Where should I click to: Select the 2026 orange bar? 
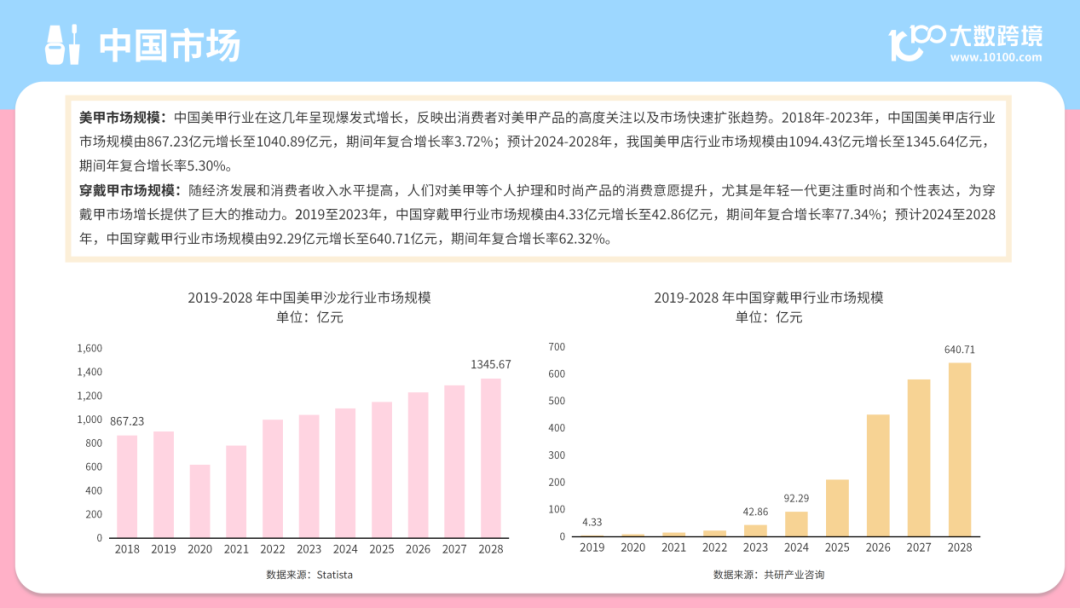point(878,475)
